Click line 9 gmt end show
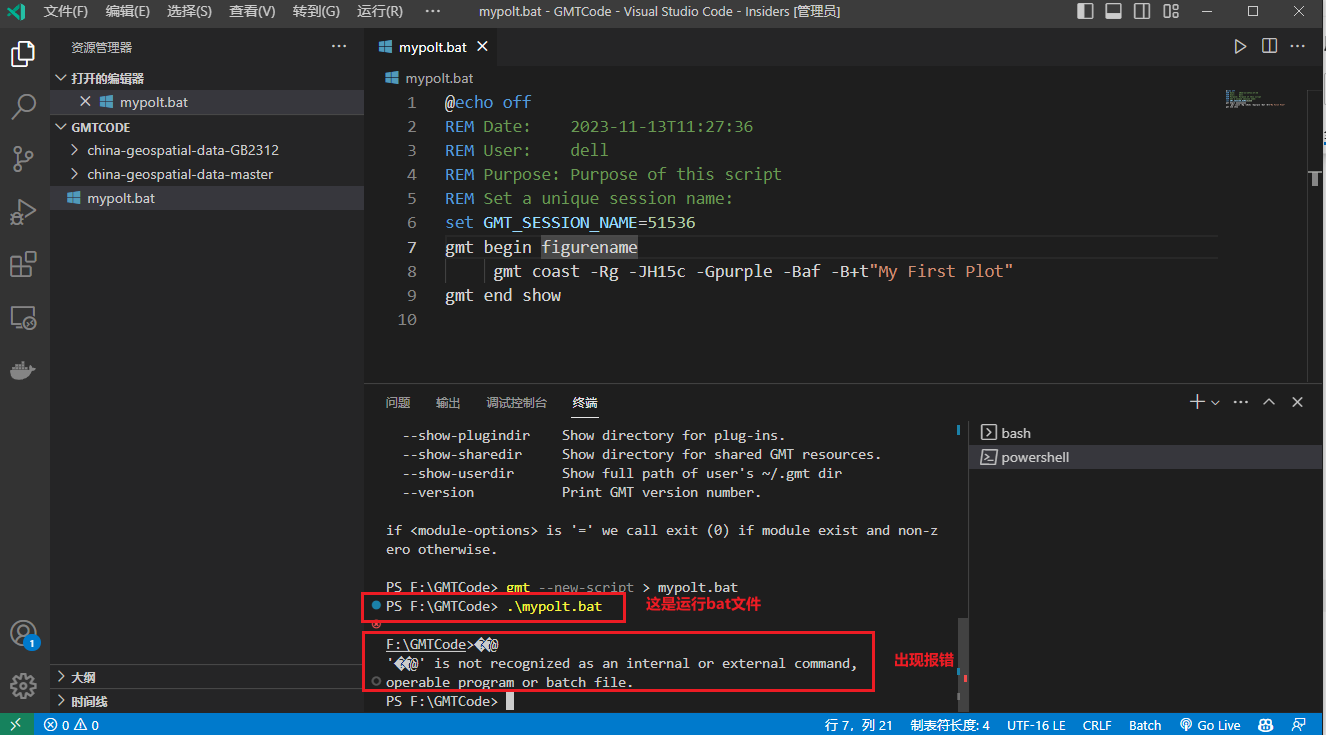 tap(503, 295)
